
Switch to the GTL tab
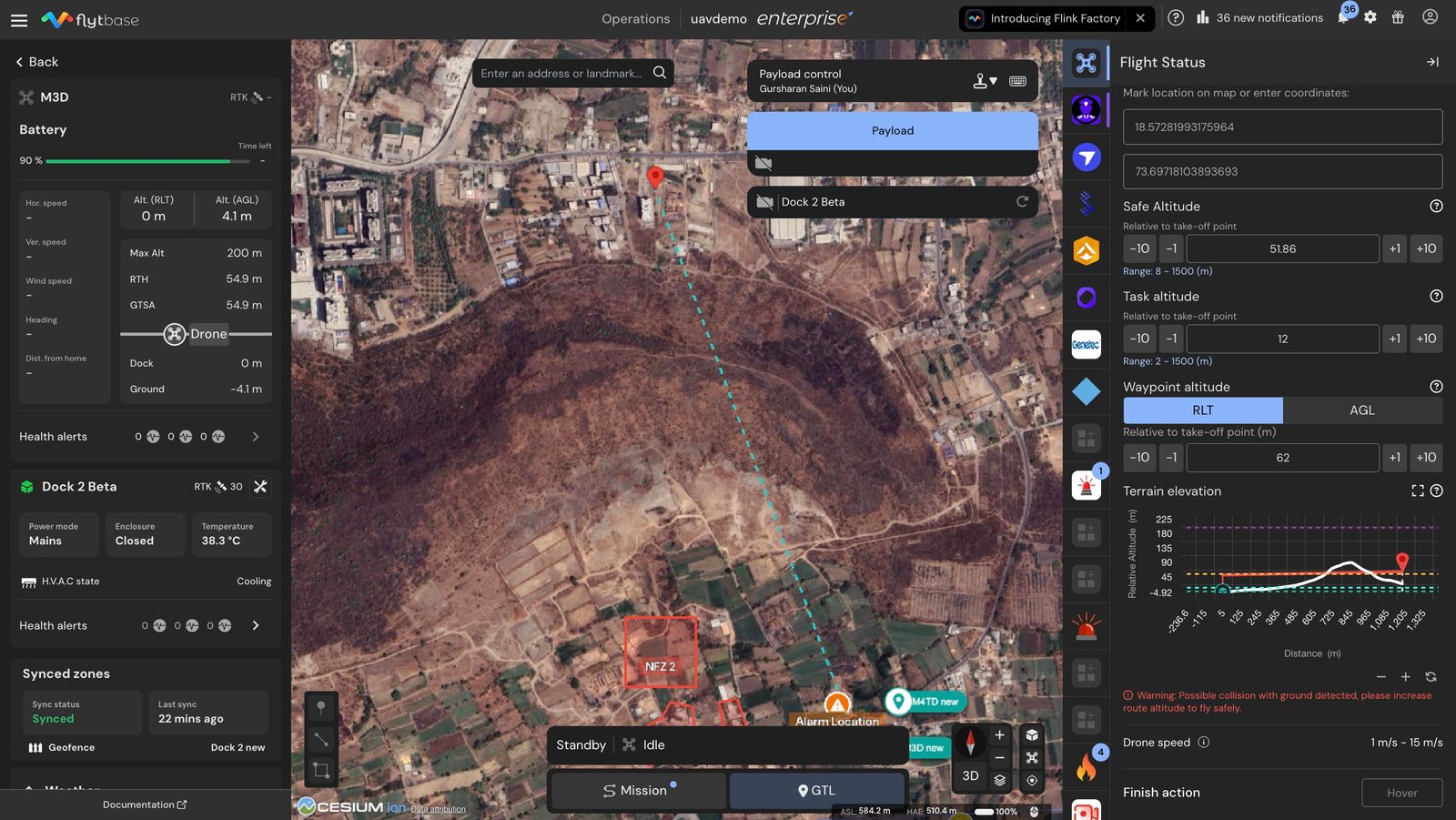pos(816,791)
